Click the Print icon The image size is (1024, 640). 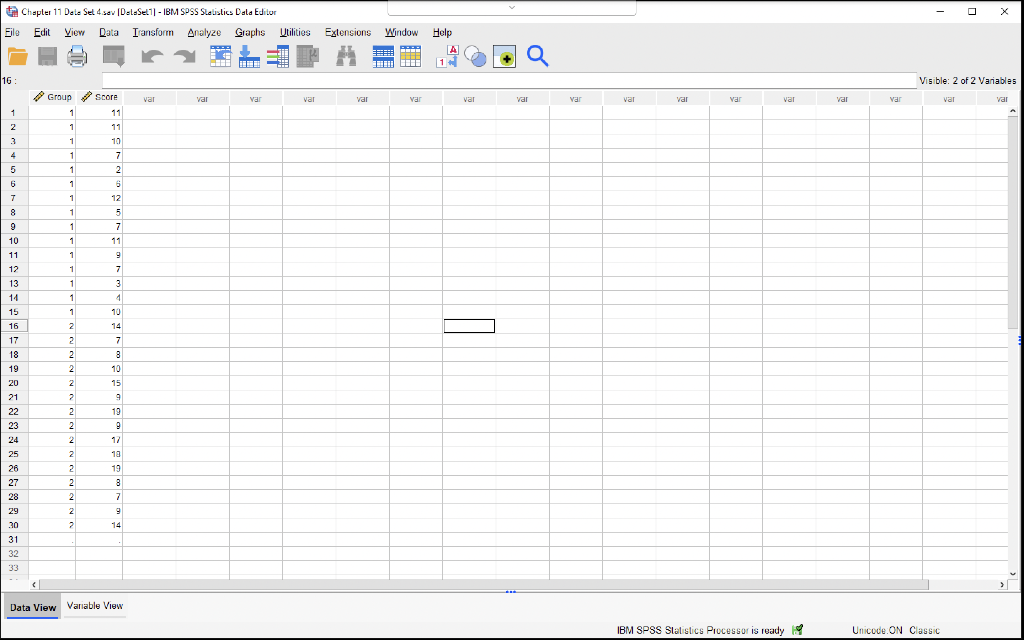point(76,56)
